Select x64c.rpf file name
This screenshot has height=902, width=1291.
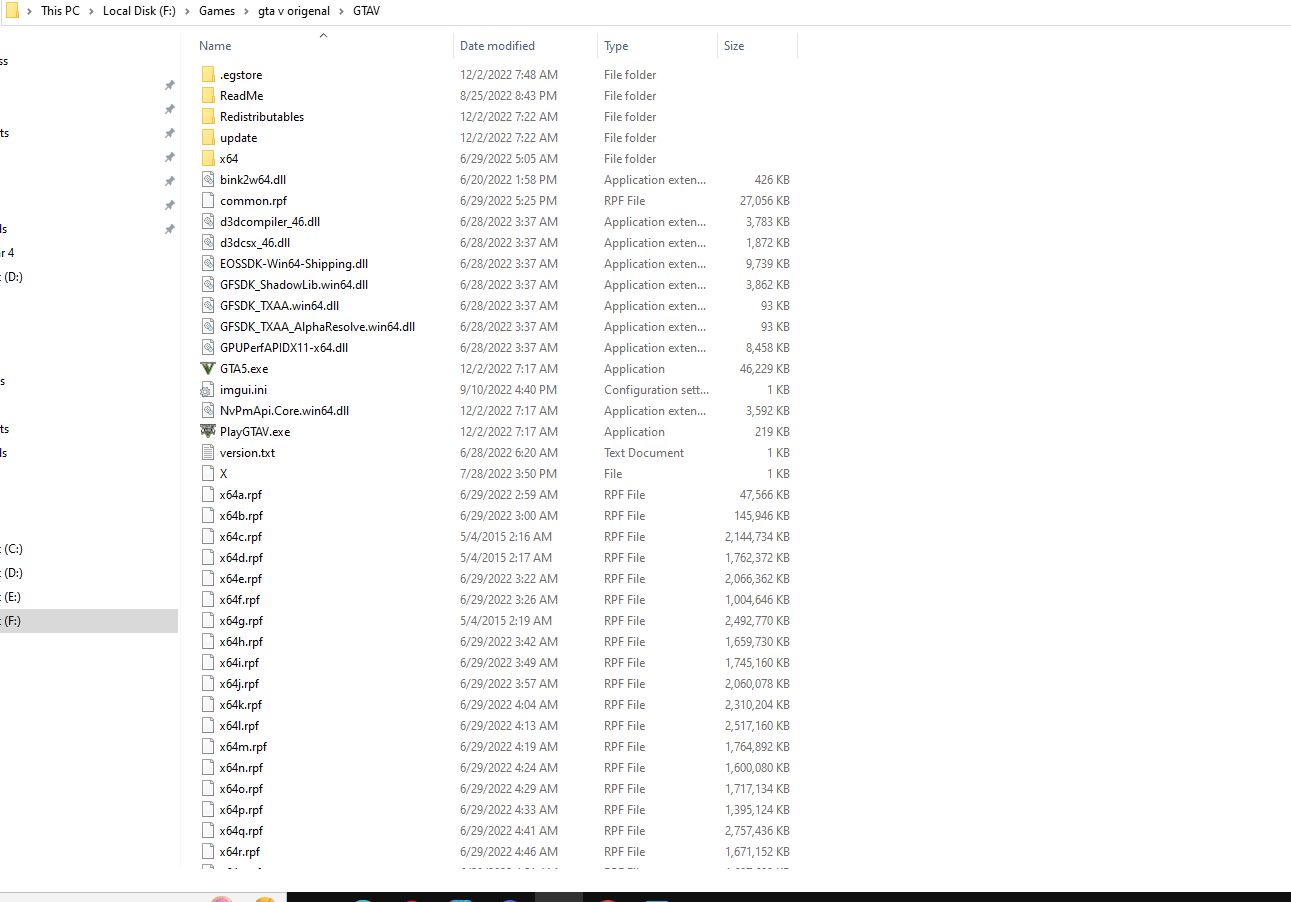point(241,536)
